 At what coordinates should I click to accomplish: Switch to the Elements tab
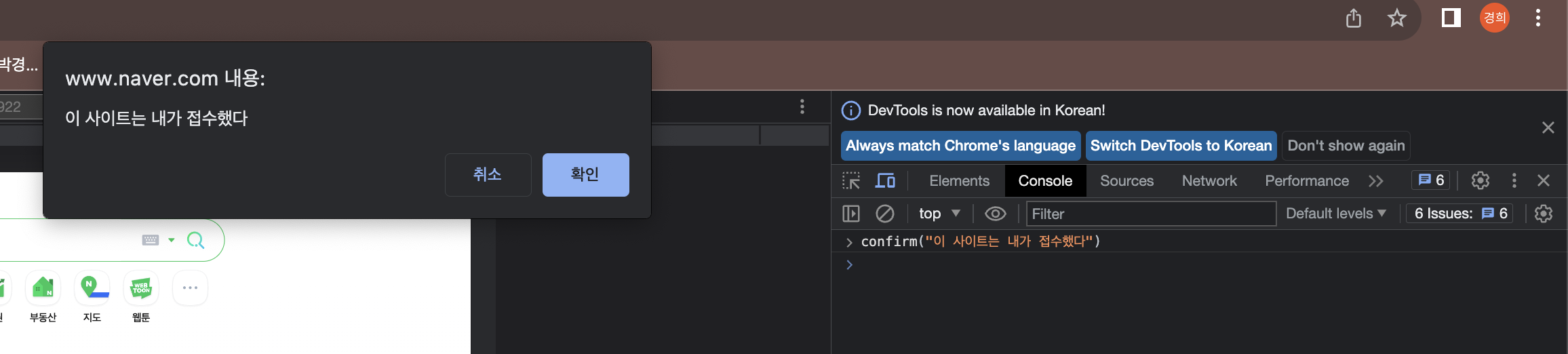[959, 181]
